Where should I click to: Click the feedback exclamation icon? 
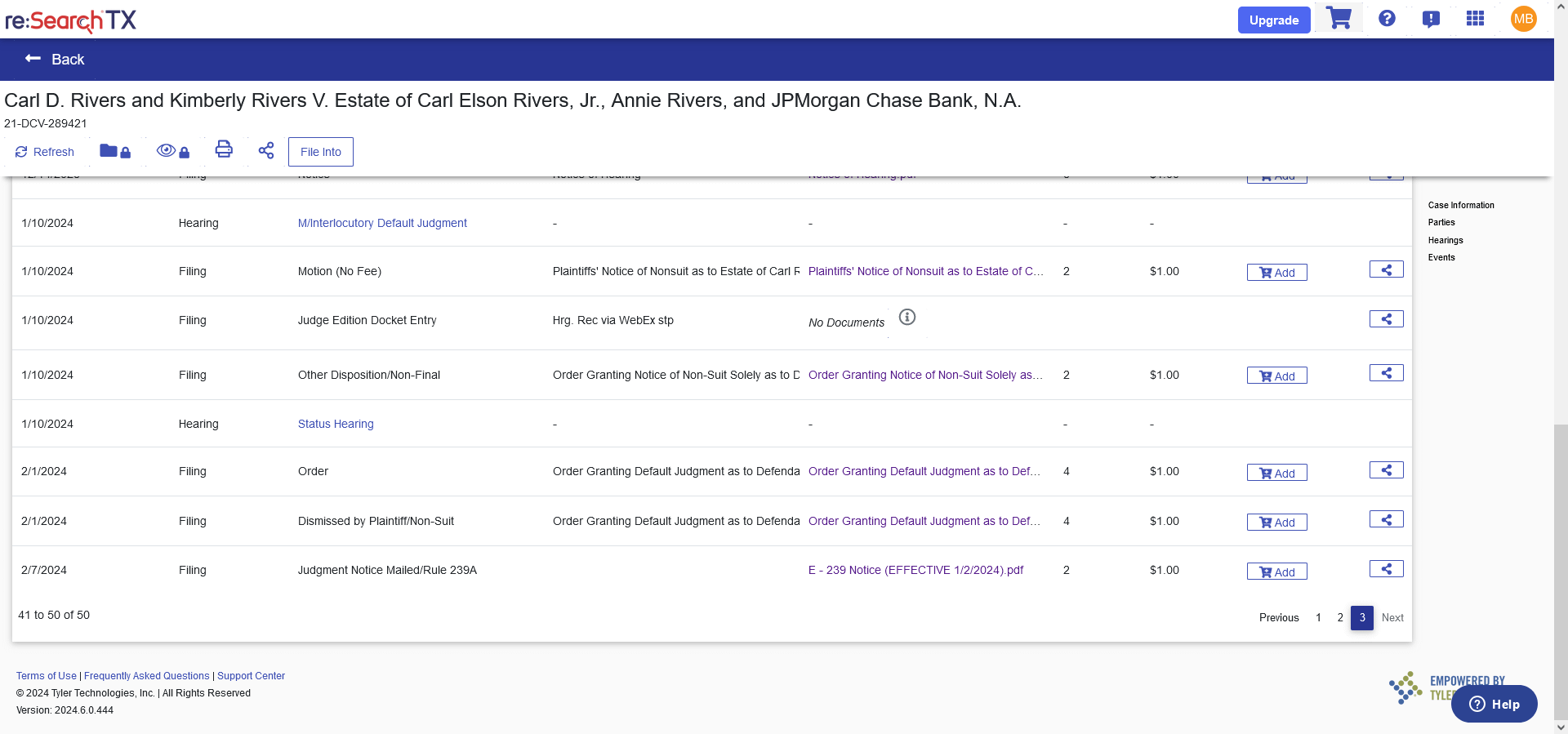1431,19
